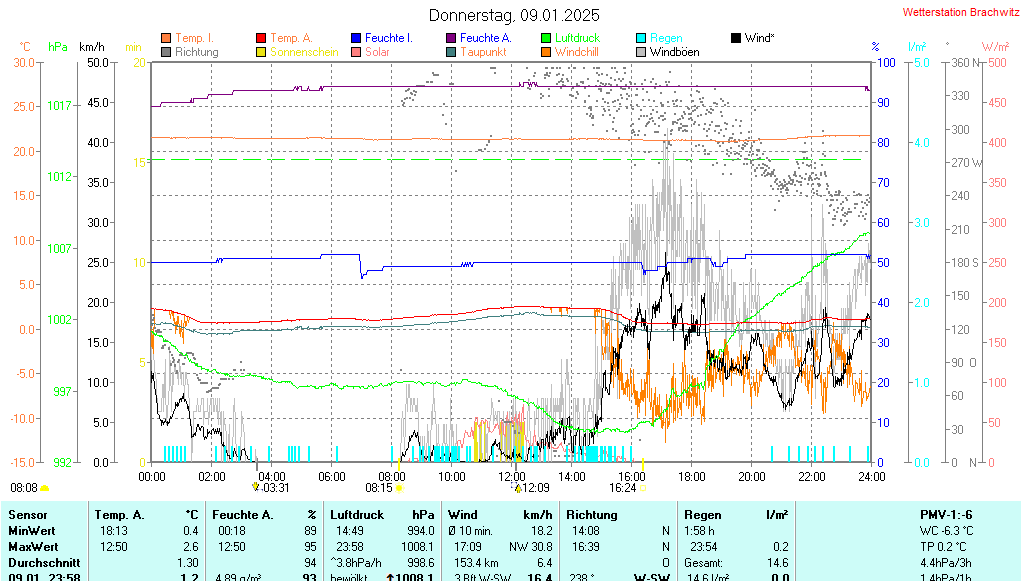1021x581 pixels.
Task: Click the Donnerstag, 09.01.2025 chart title
Action: click(514, 15)
